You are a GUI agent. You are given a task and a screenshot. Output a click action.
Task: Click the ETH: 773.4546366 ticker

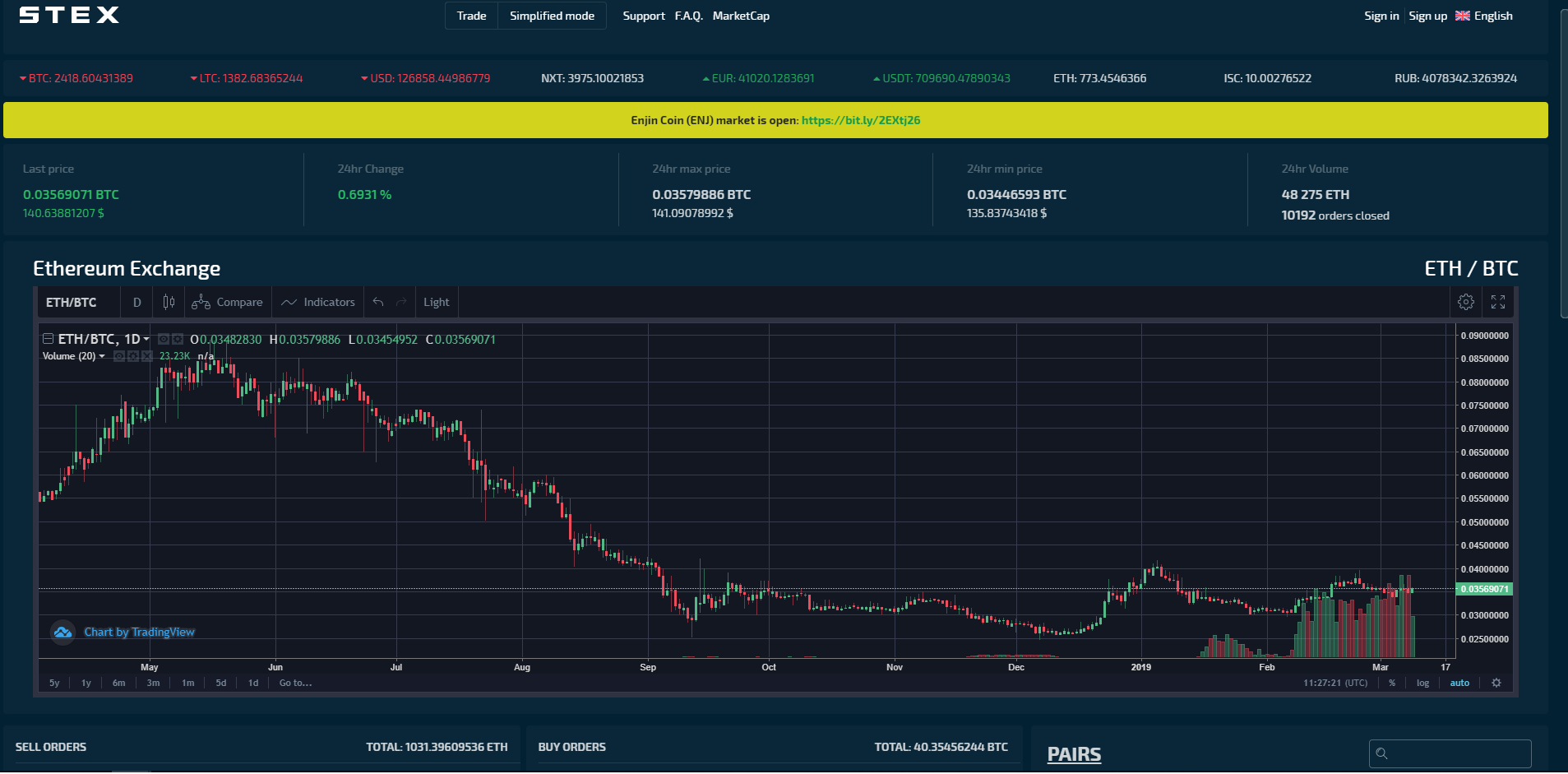click(x=1099, y=79)
